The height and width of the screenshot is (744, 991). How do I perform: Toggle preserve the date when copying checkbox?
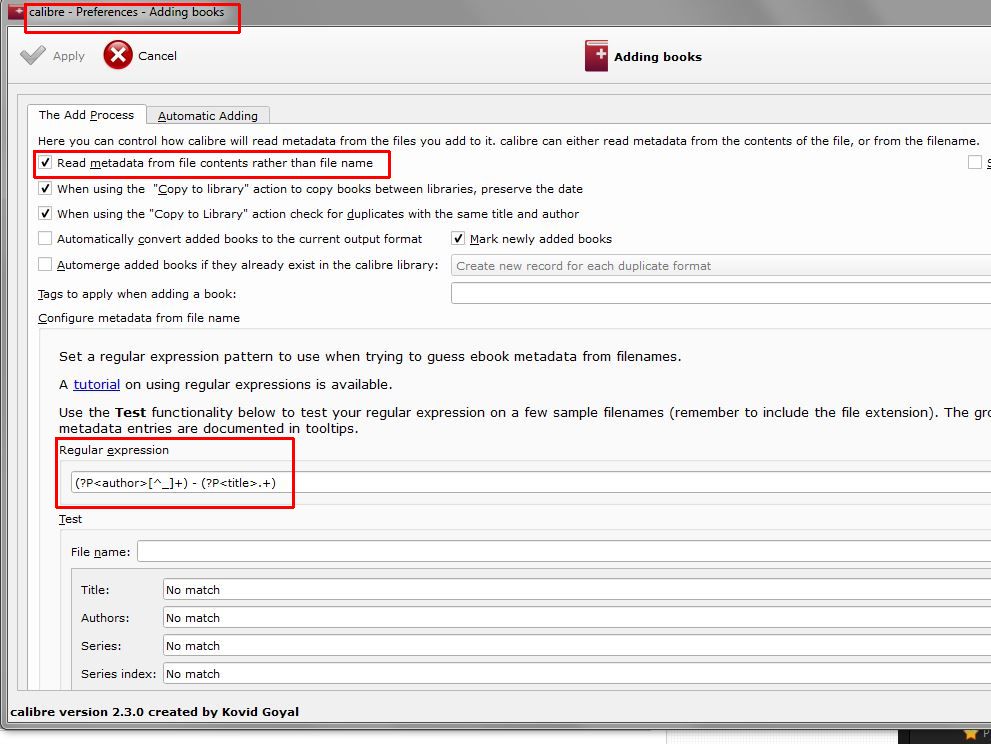point(45,188)
